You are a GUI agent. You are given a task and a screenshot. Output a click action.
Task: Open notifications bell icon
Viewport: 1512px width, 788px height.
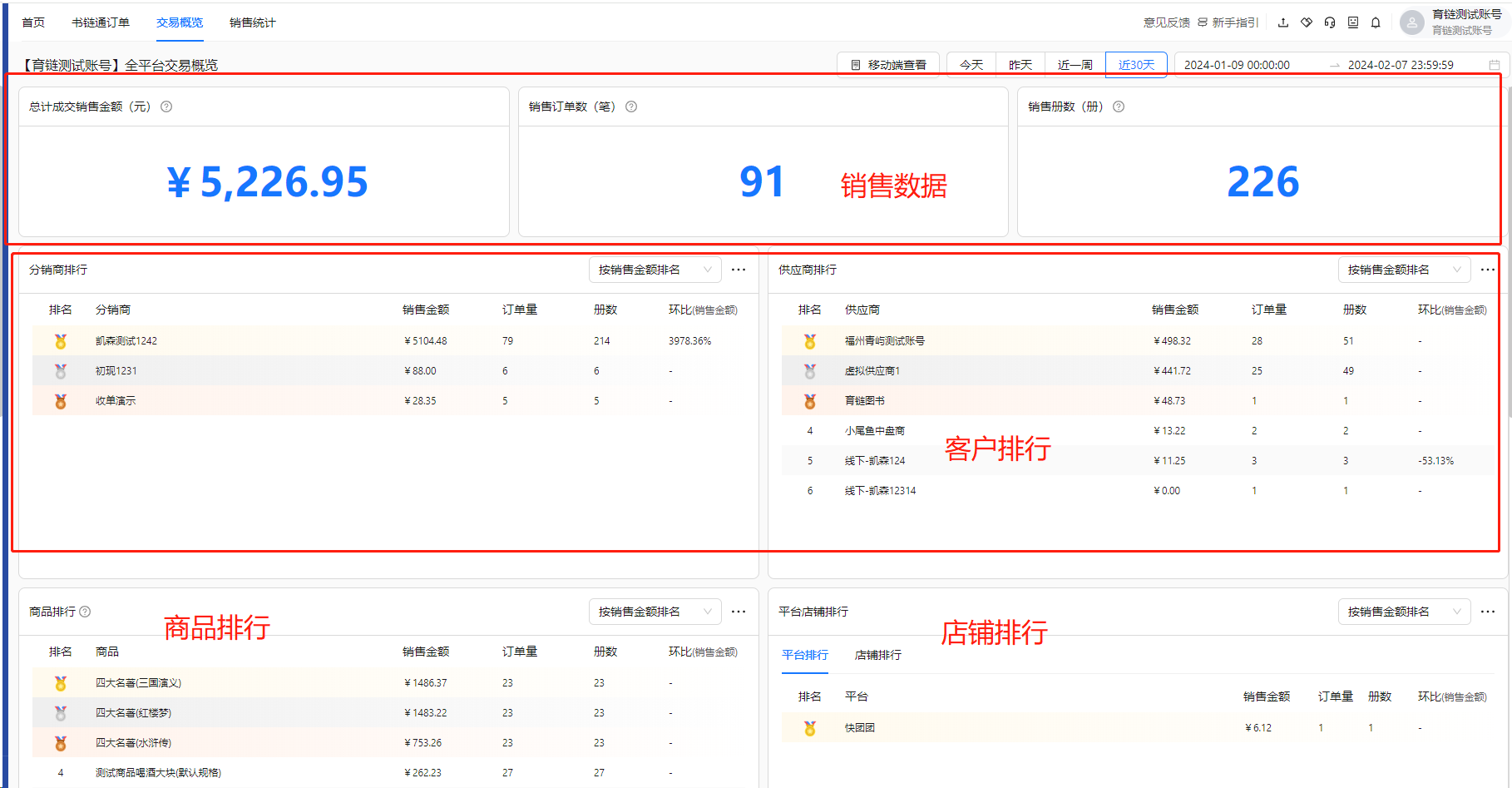[x=1376, y=22]
